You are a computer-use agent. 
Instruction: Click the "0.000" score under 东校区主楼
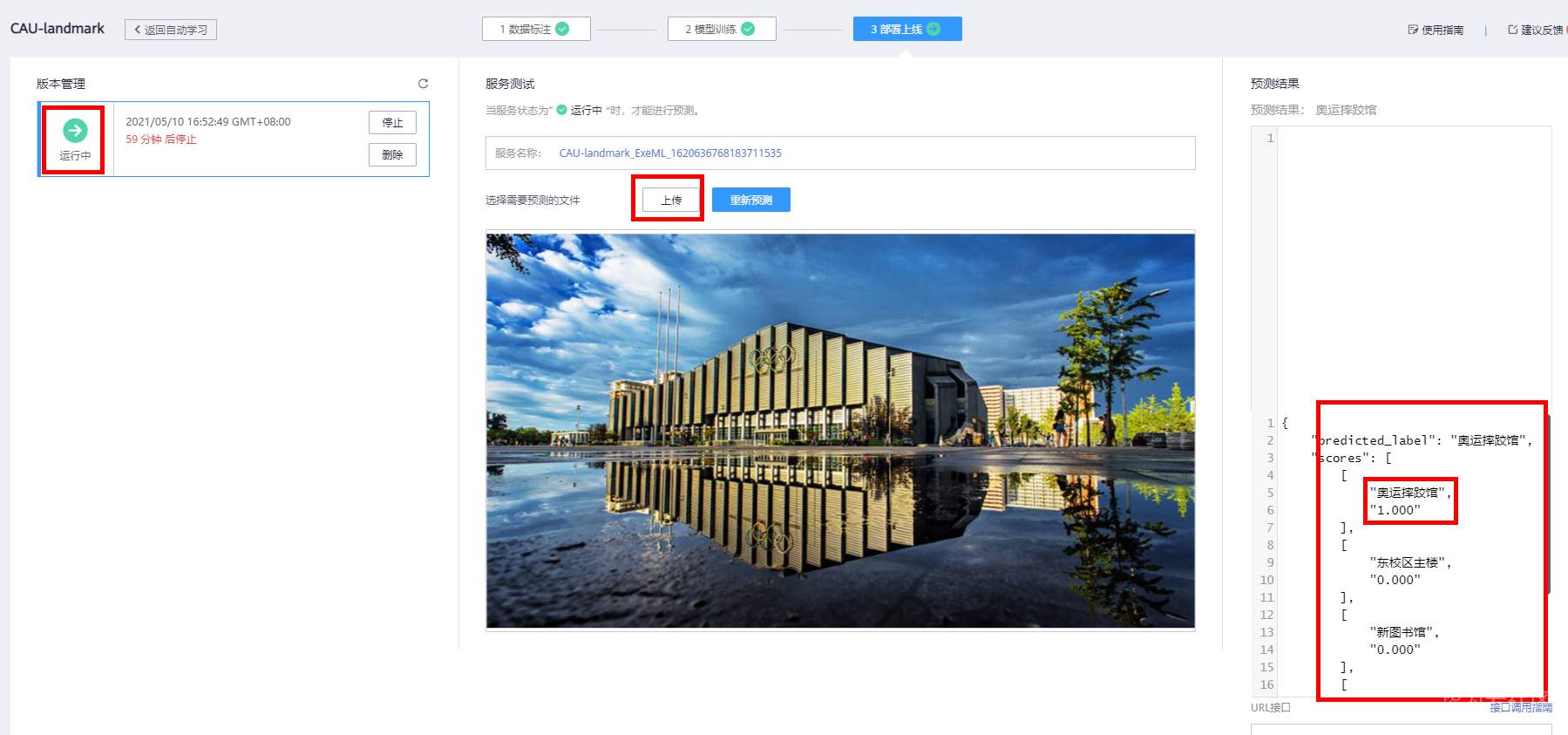click(x=1395, y=580)
